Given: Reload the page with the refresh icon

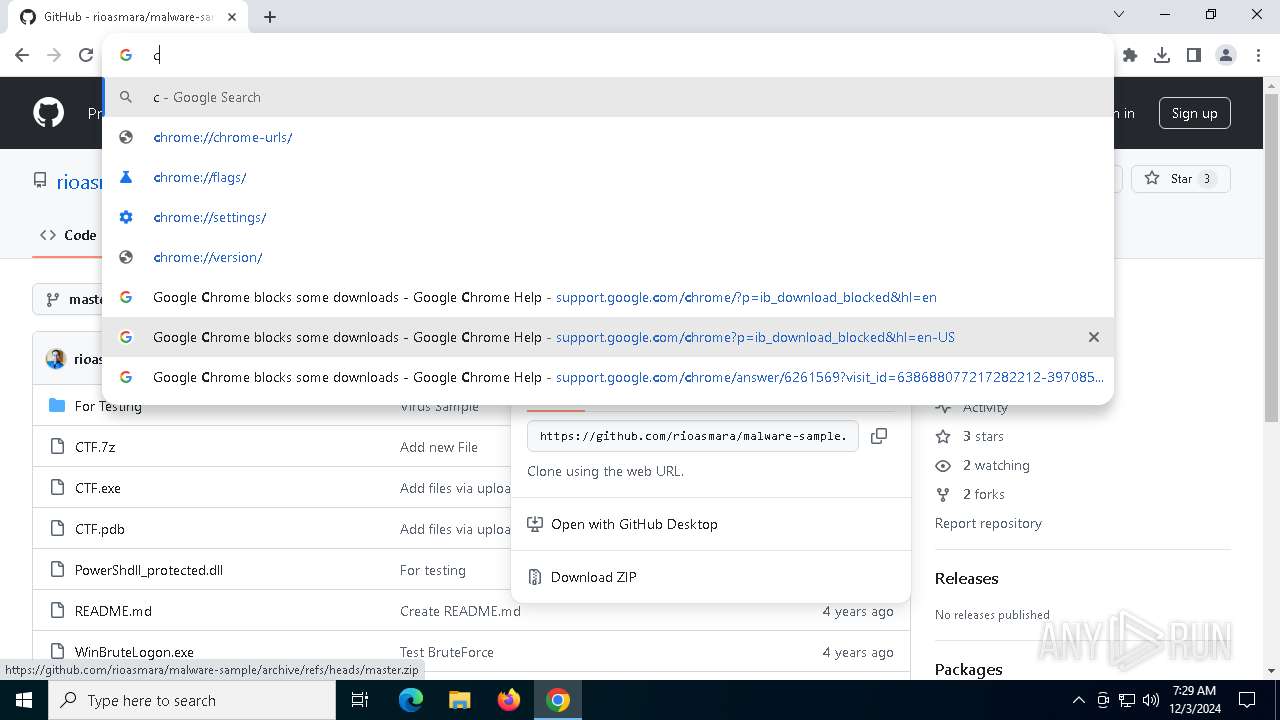Looking at the screenshot, I should point(86,55).
